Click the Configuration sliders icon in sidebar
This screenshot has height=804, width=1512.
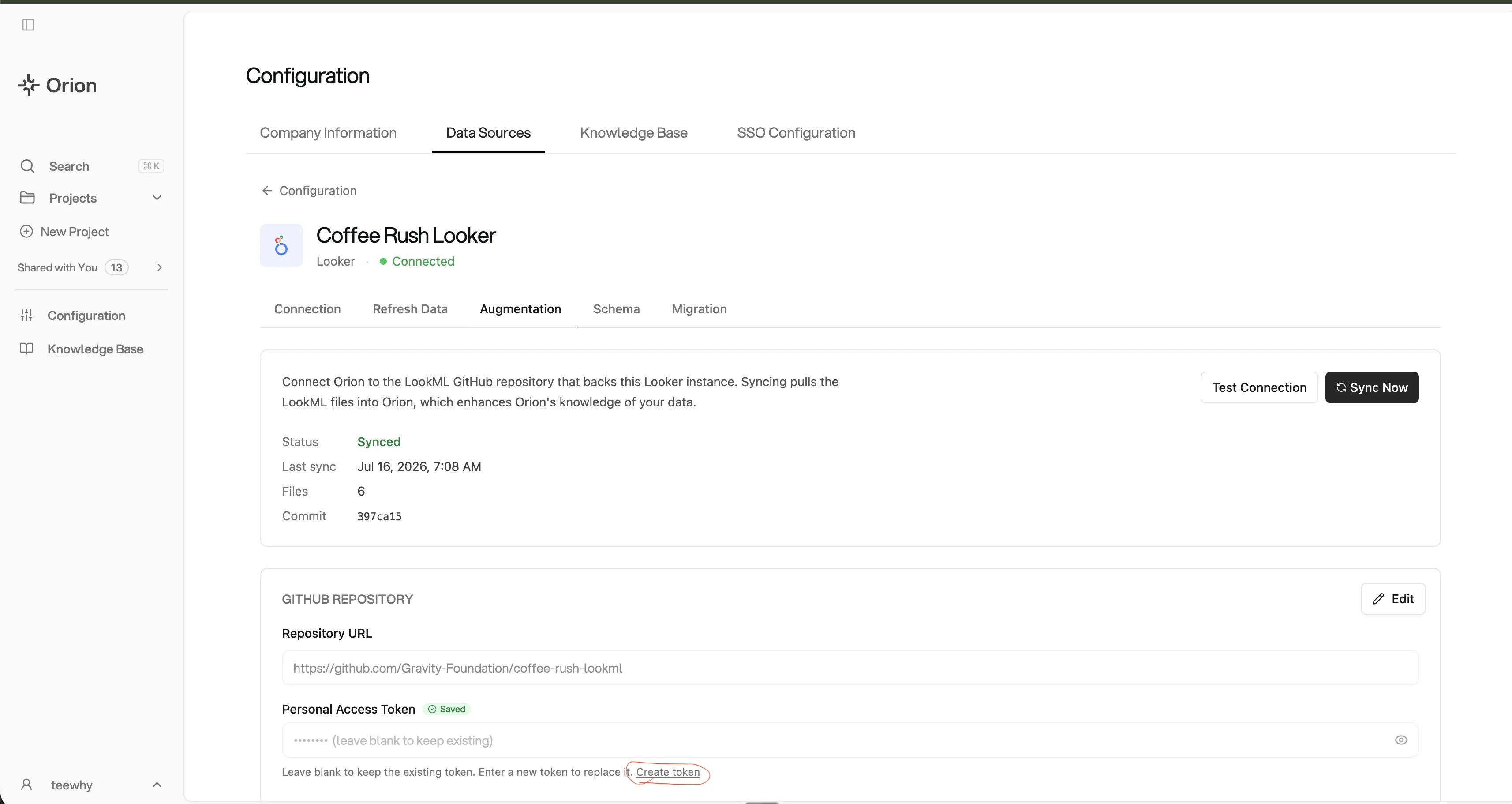[x=26, y=316]
